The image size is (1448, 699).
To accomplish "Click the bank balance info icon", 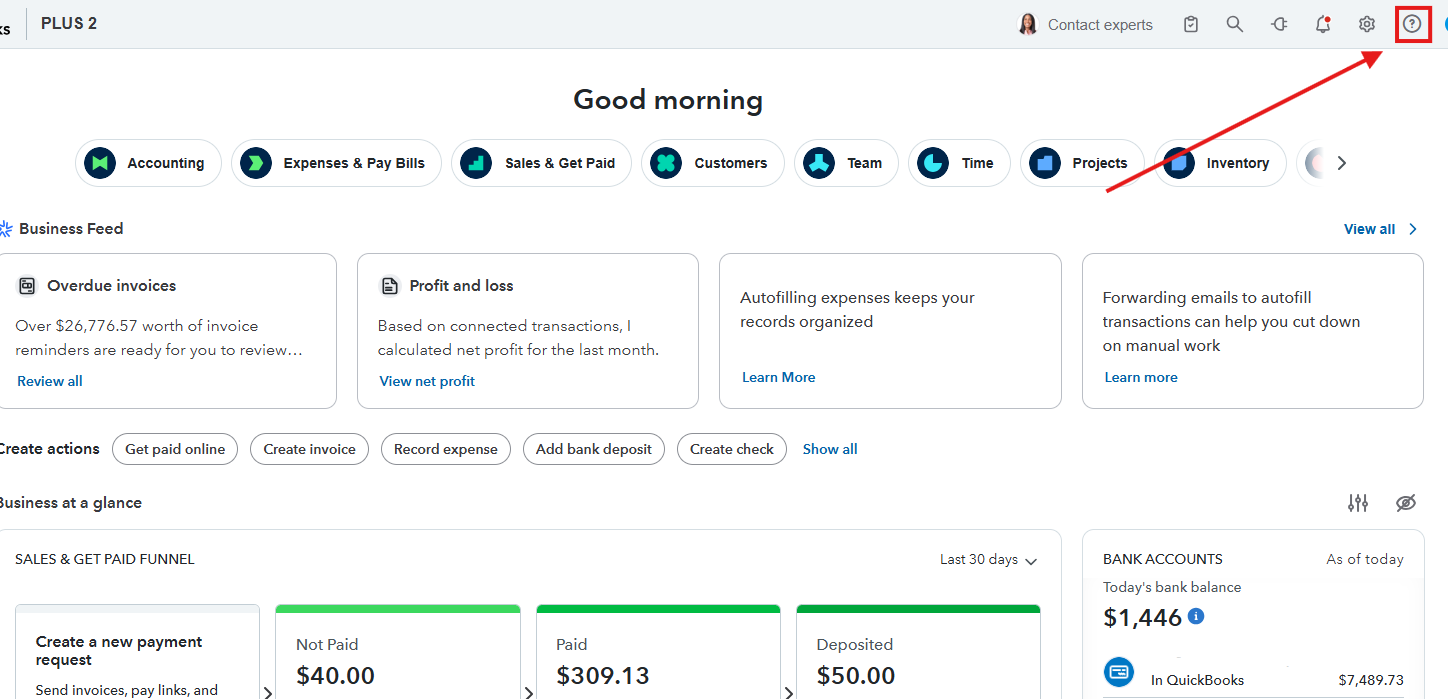I will pos(1196,616).
